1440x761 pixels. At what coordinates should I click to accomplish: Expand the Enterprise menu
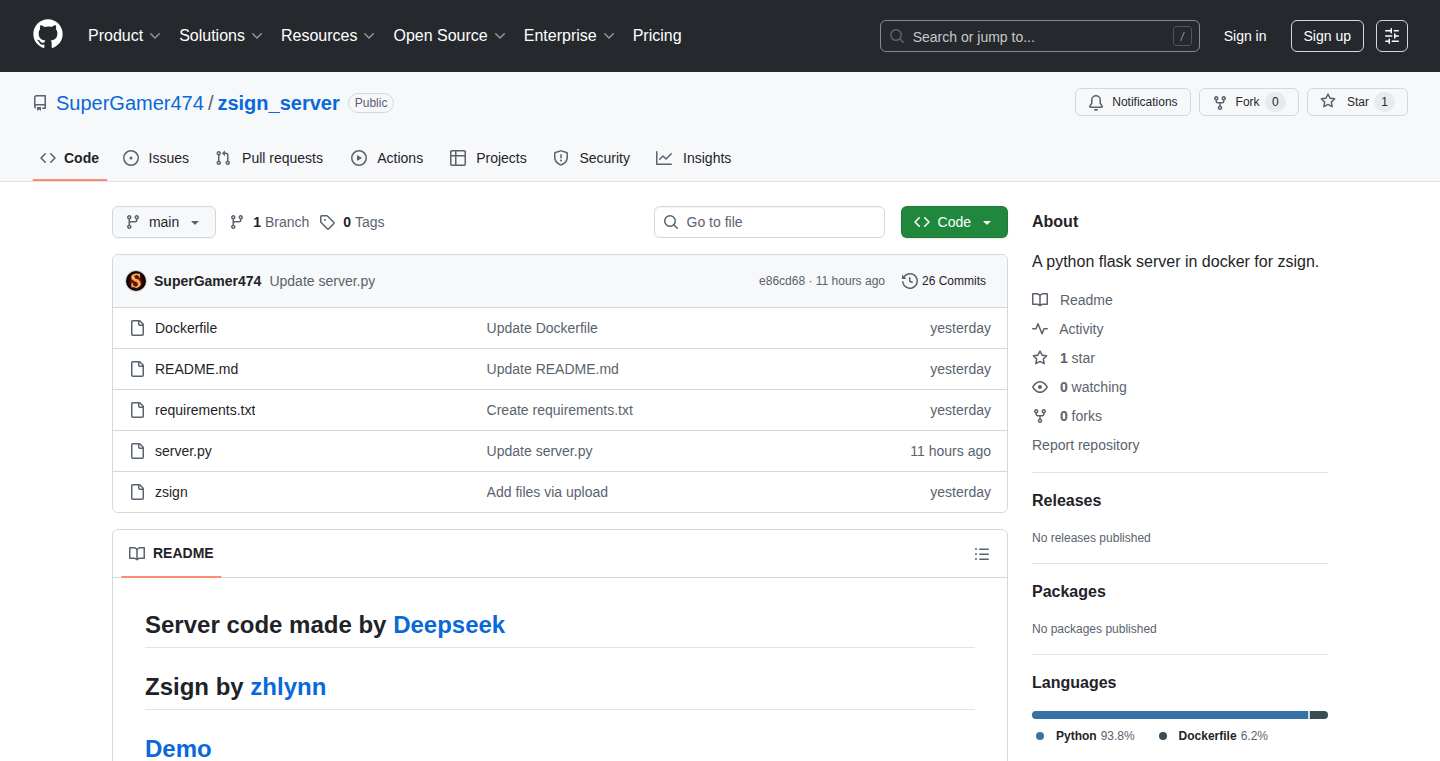pos(568,35)
